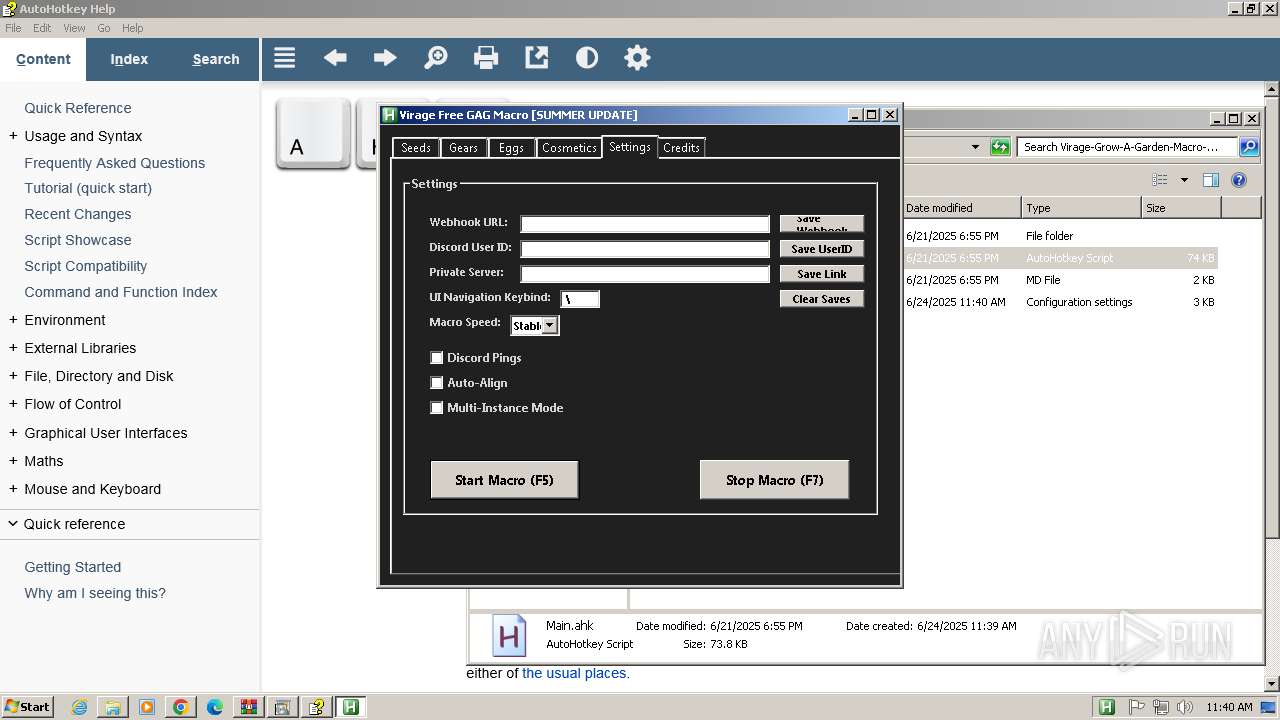Open Internet Explorer from the taskbar
The image size is (1280, 720).
[79, 707]
